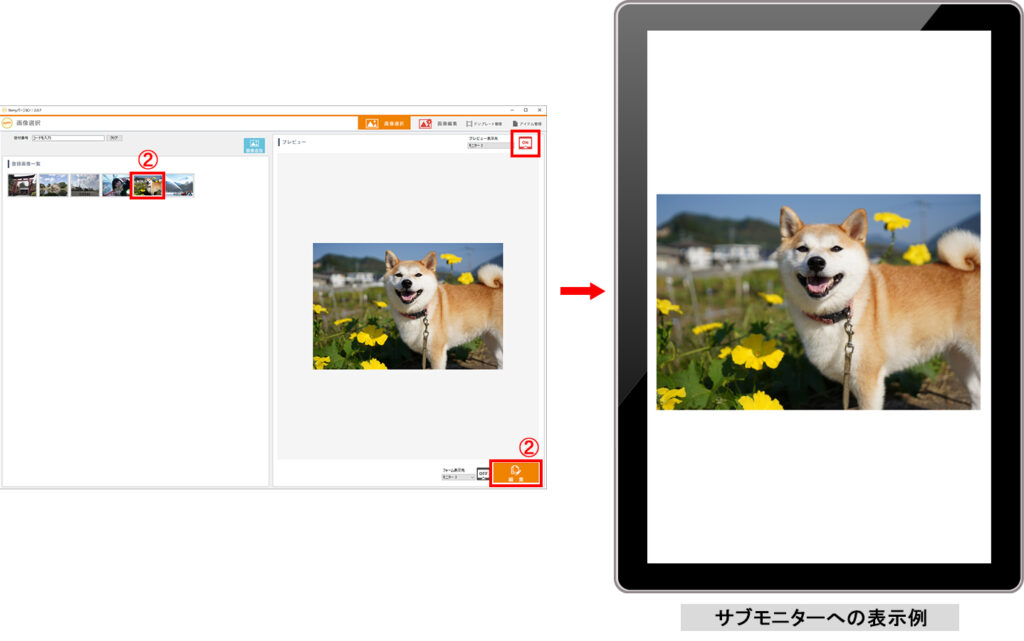Click the dog preview image
1024x641 pixels.
tap(407, 306)
